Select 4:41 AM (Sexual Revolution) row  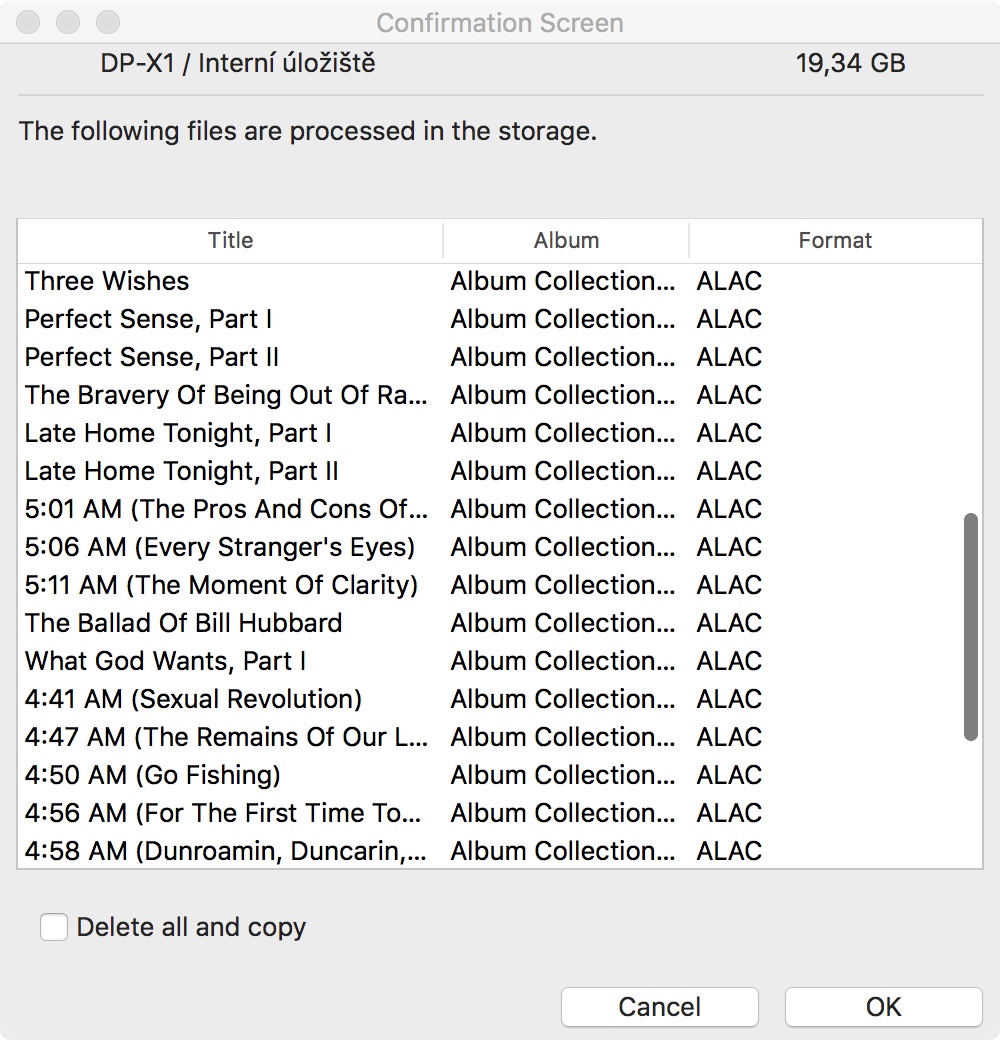click(193, 699)
